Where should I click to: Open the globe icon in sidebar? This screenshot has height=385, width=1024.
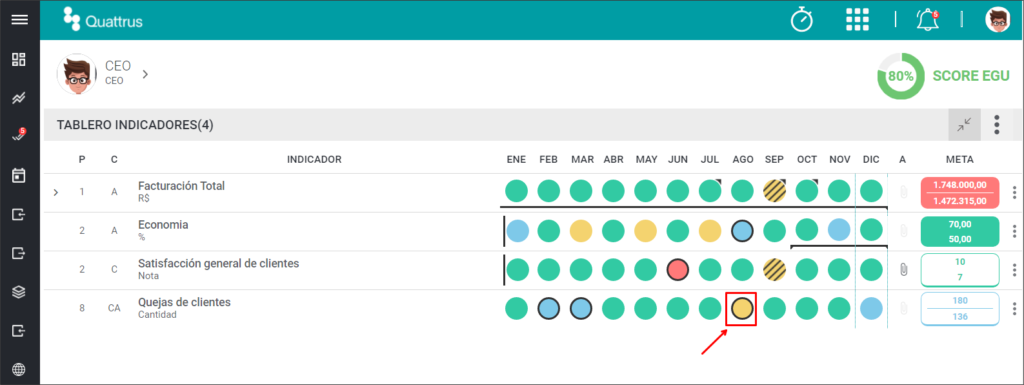[x=19, y=370]
